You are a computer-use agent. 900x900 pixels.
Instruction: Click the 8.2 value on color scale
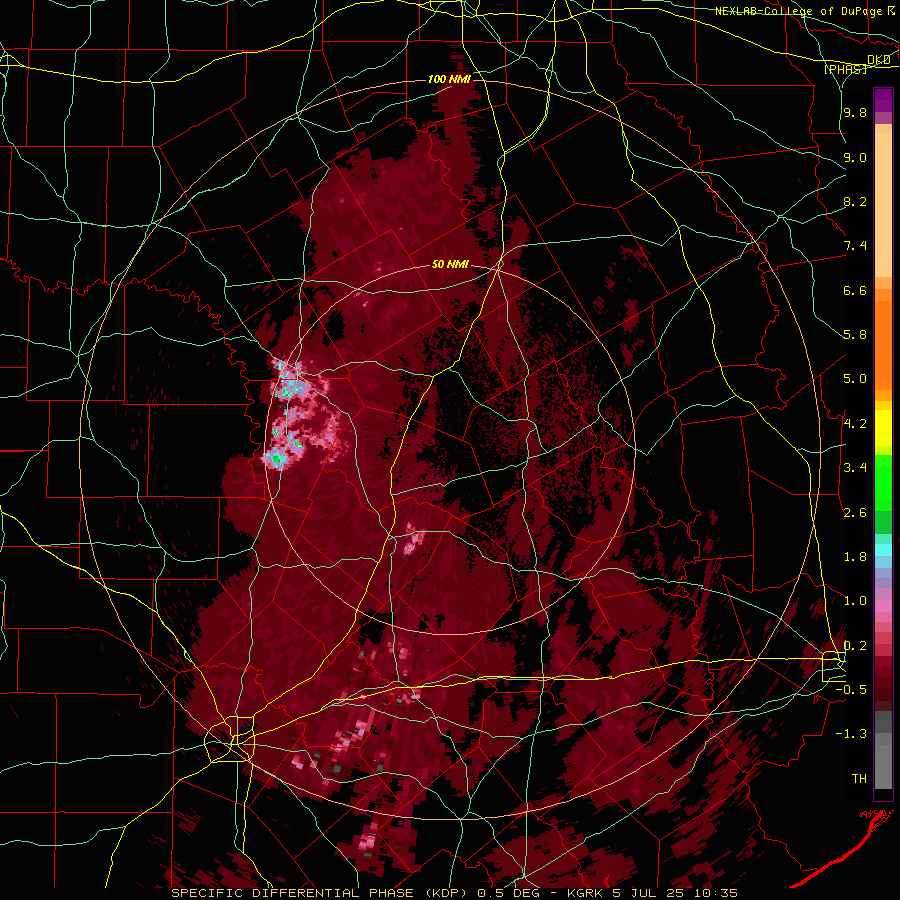(855, 201)
